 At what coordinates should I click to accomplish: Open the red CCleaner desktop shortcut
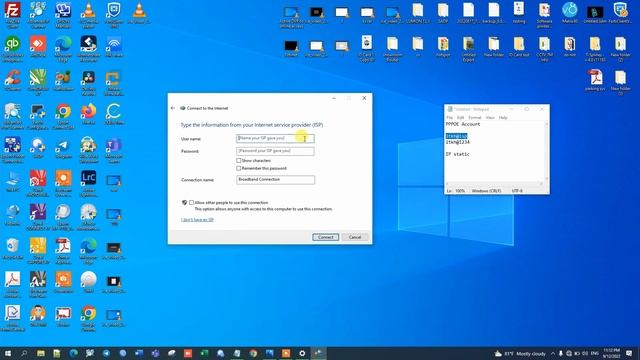pyautogui.click(x=13, y=81)
